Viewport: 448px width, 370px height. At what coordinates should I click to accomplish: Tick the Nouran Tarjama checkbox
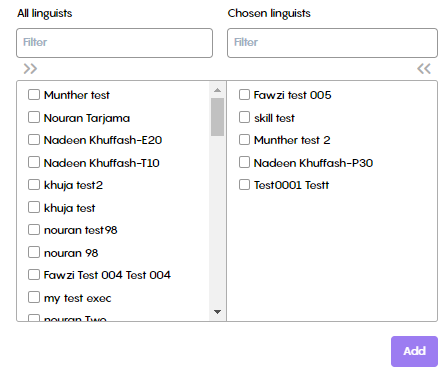click(x=34, y=117)
